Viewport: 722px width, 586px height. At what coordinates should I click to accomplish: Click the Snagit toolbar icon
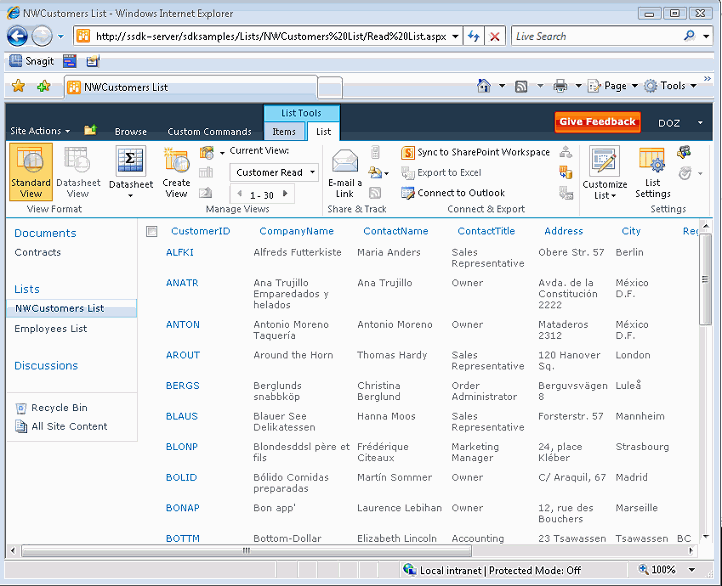(x=31, y=61)
